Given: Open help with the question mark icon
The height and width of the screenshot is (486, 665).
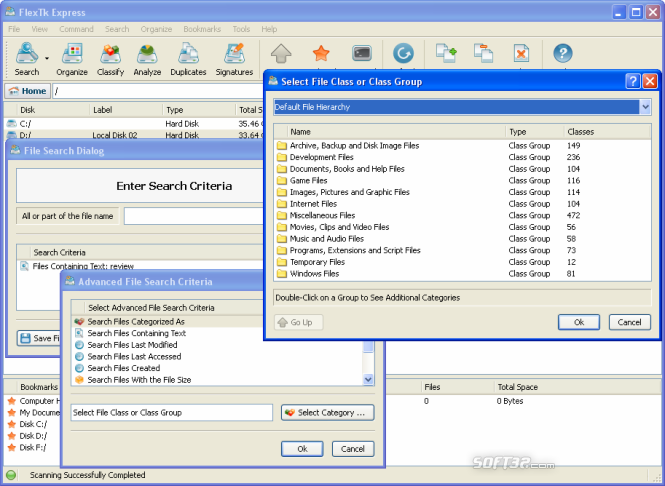Looking at the screenshot, I should click(x=563, y=53).
